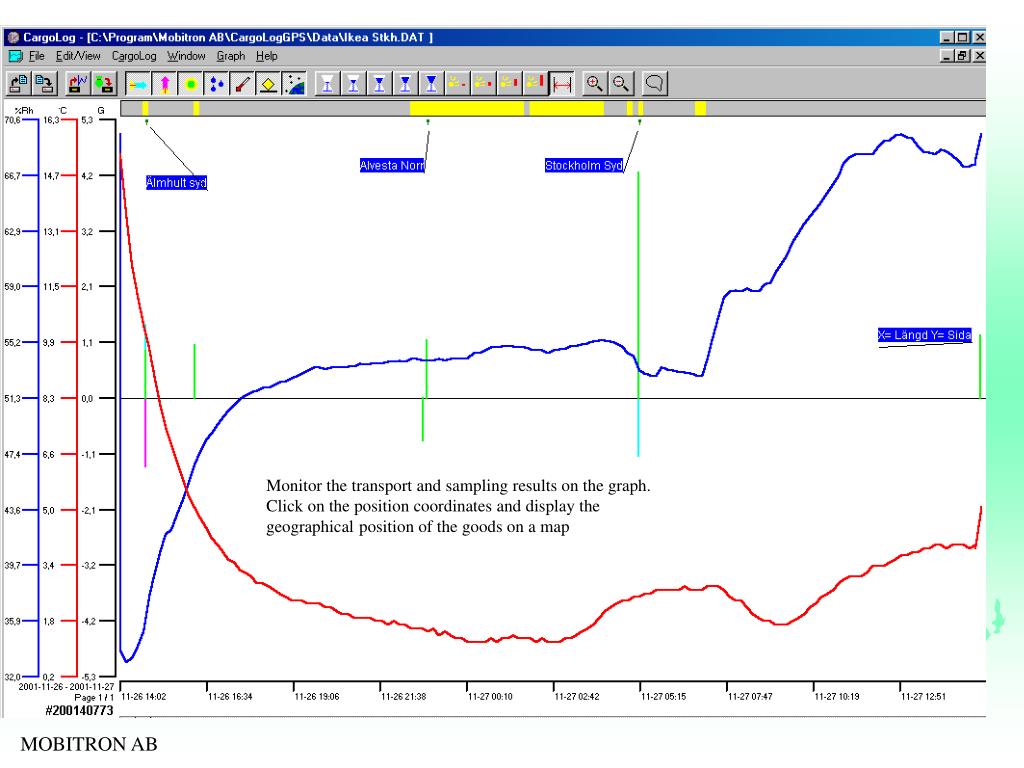Toggle the red thermometer icon
Image resolution: width=1024 pixels, height=768 pixels.
tap(242, 84)
